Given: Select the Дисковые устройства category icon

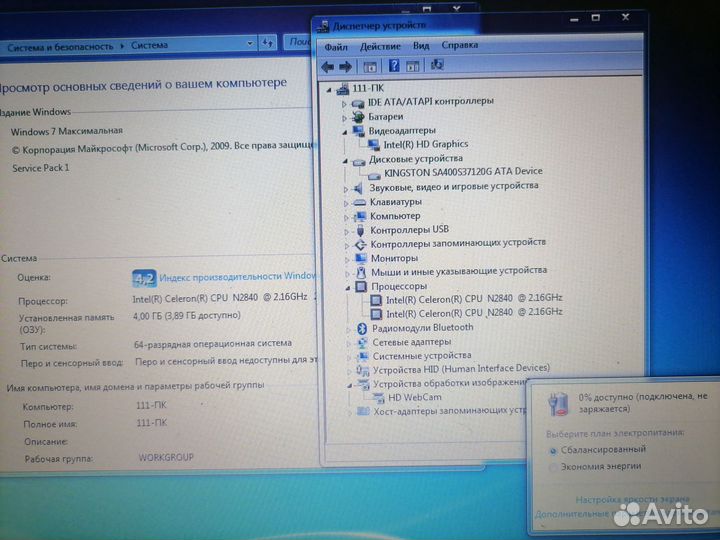Looking at the screenshot, I should click(x=359, y=161).
